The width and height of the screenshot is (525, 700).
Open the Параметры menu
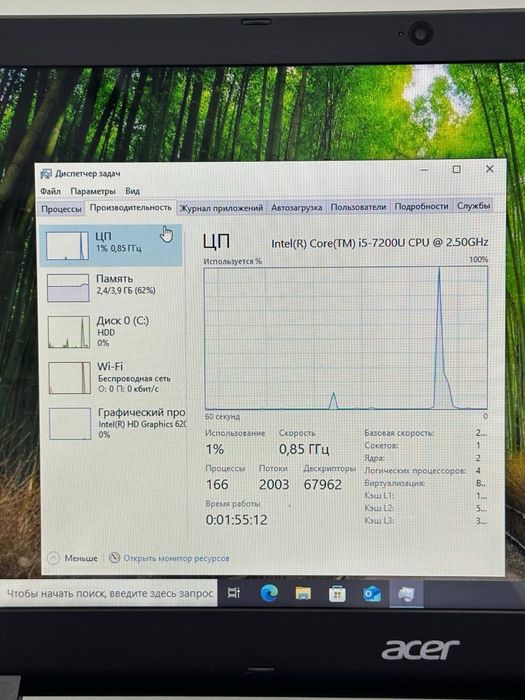tap(93, 191)
